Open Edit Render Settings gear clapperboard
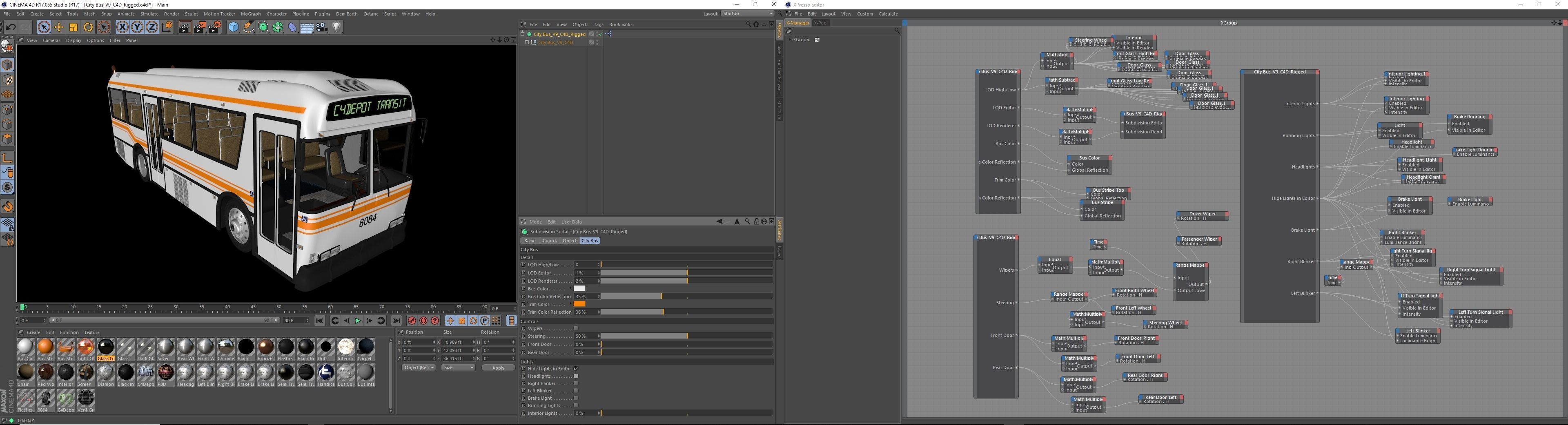The height and width of the screenshot is (425, 1568). point(215,27)
